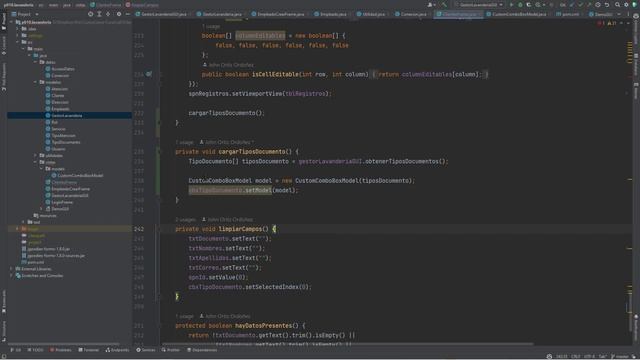This screenshot has width=640, height=360.
Task: Open the Terminal tool window
Action: pyautogui.click(x=89, y=350)
